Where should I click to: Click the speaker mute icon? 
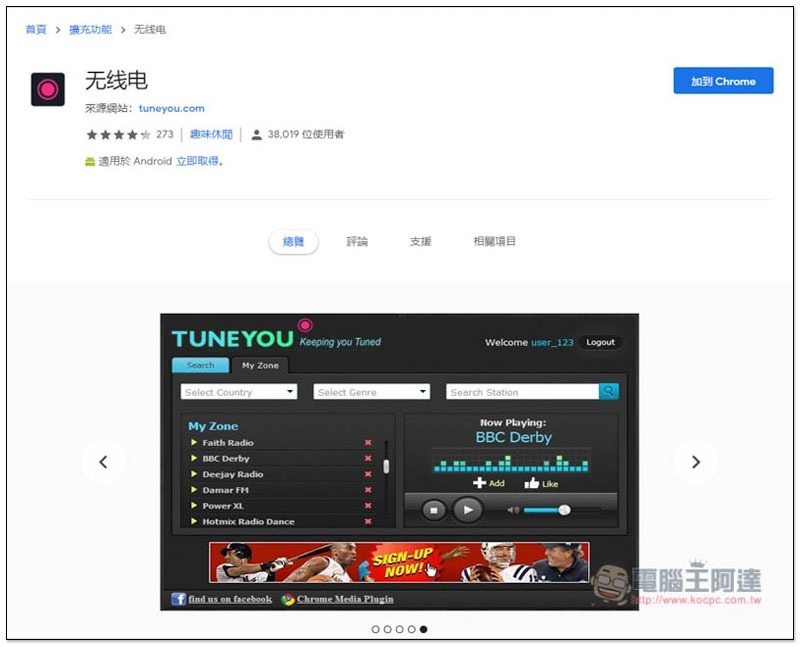click(x=513, y=510)
